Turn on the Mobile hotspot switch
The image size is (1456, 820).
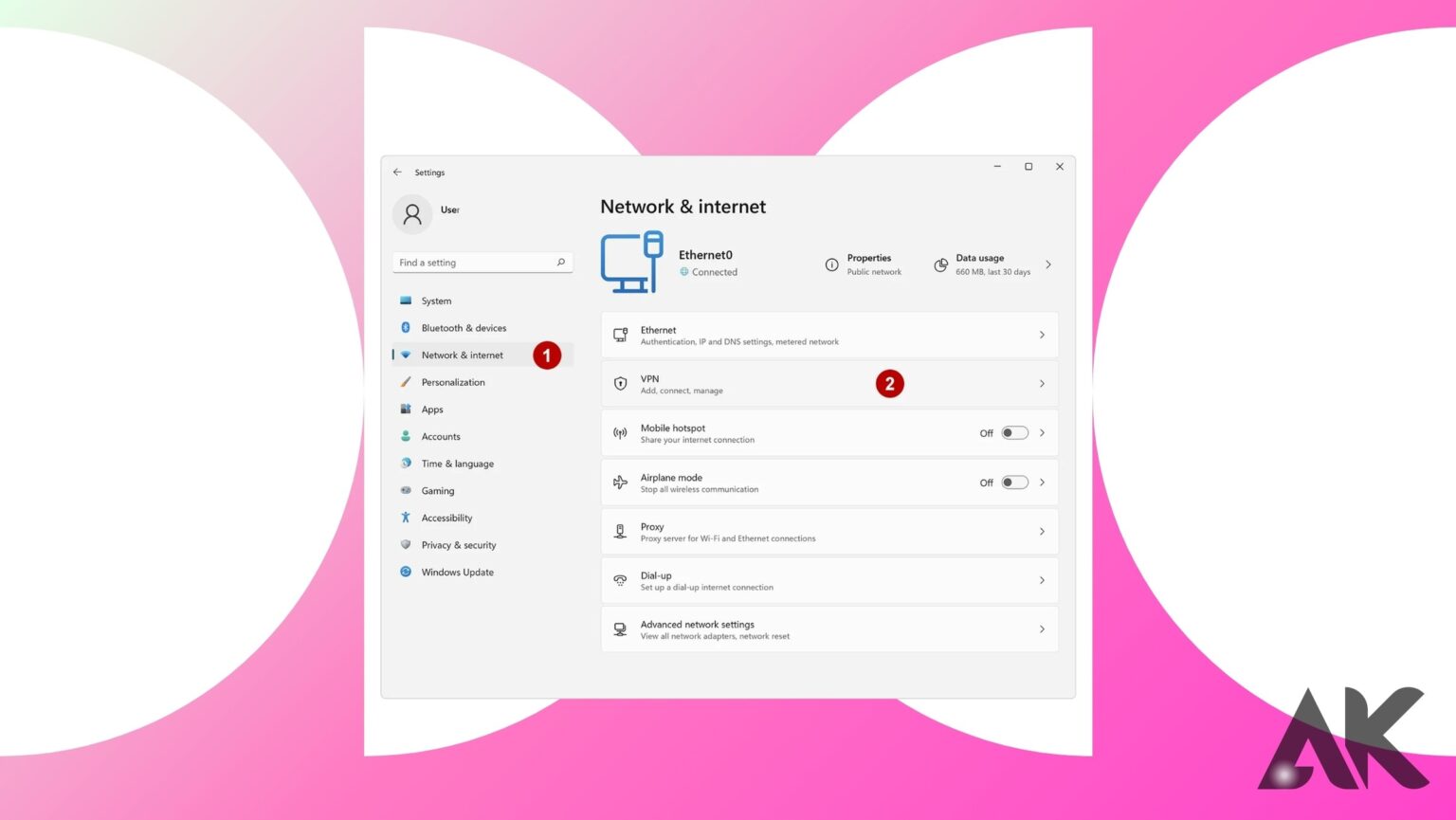click(x=1012, y=432)
